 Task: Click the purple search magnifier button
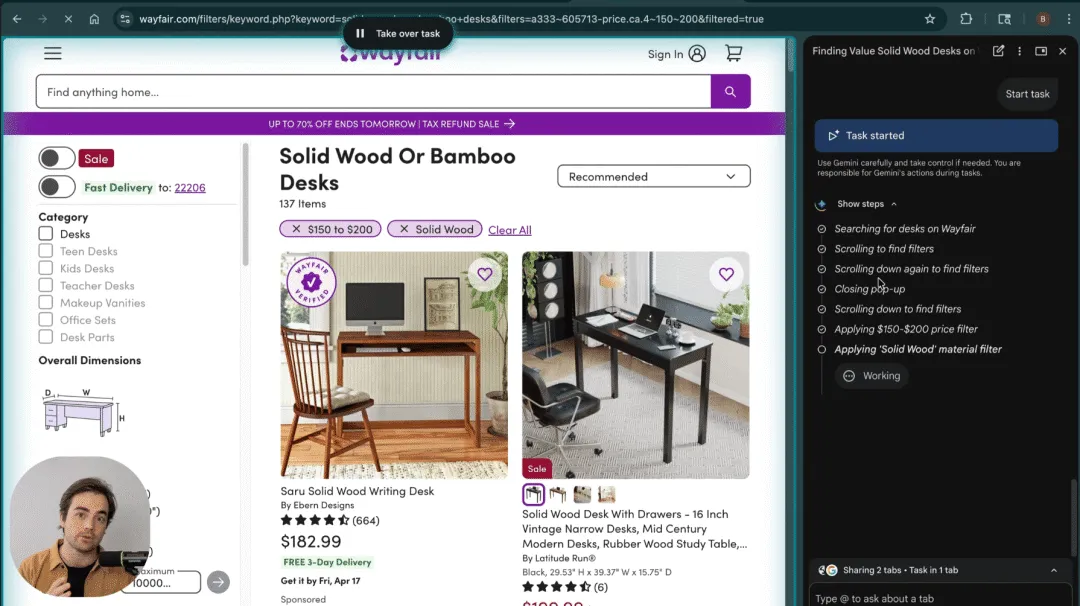(730, 92)
